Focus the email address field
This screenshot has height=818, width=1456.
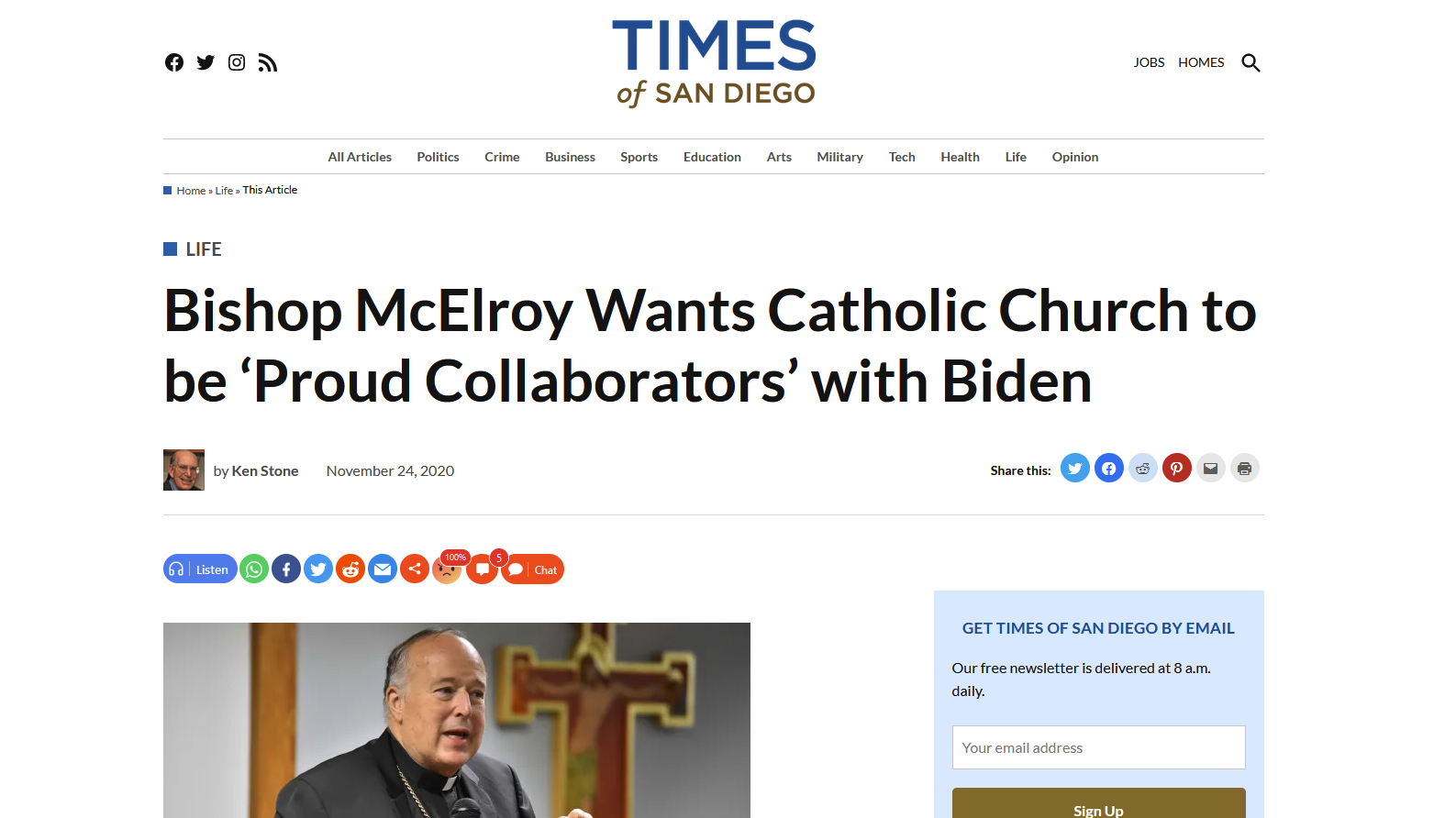(1098, 747)
